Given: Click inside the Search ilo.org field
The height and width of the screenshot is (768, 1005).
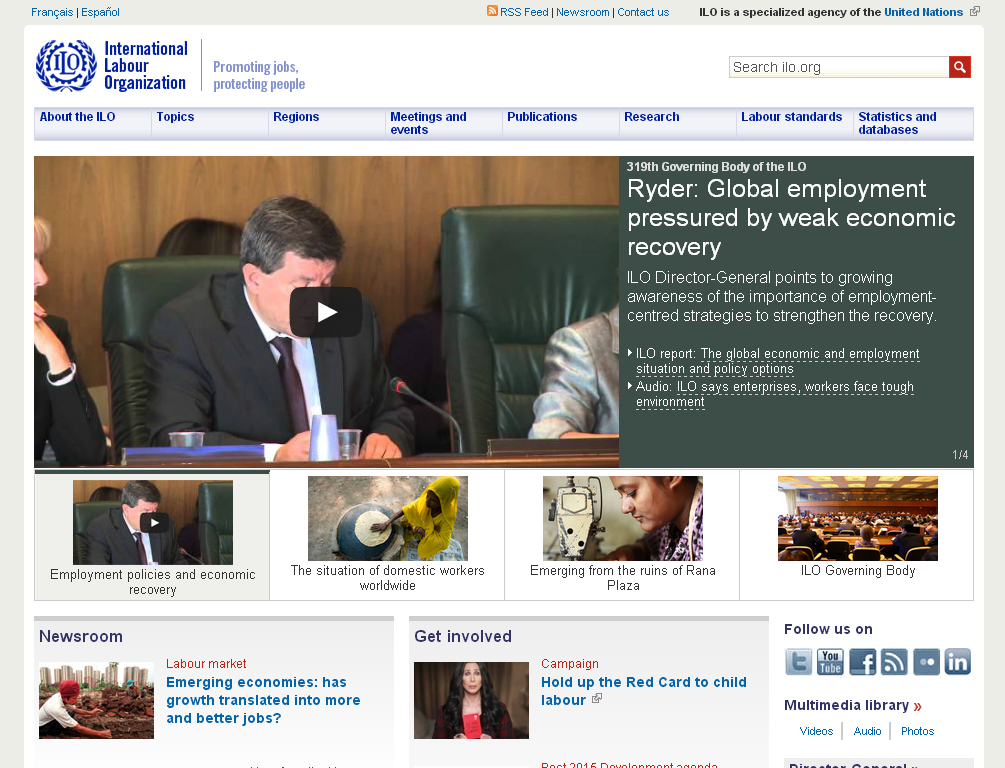Looking at the screenshot, I should coord(839,67).
